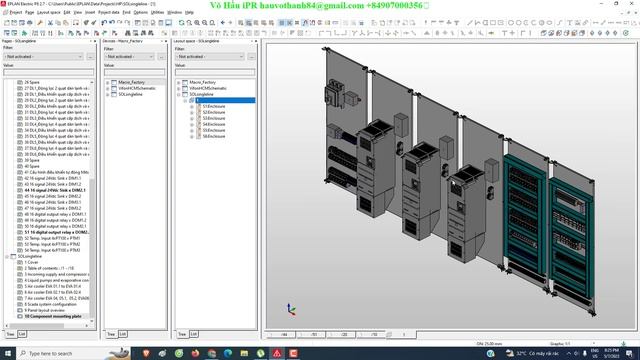
Task: Expand S4:Enclosure node in layout space
Action: coord(192,124)
